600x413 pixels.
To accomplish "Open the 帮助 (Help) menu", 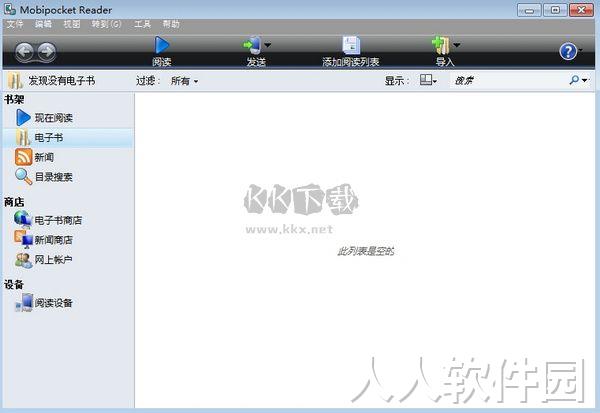I will pos(171,24).
